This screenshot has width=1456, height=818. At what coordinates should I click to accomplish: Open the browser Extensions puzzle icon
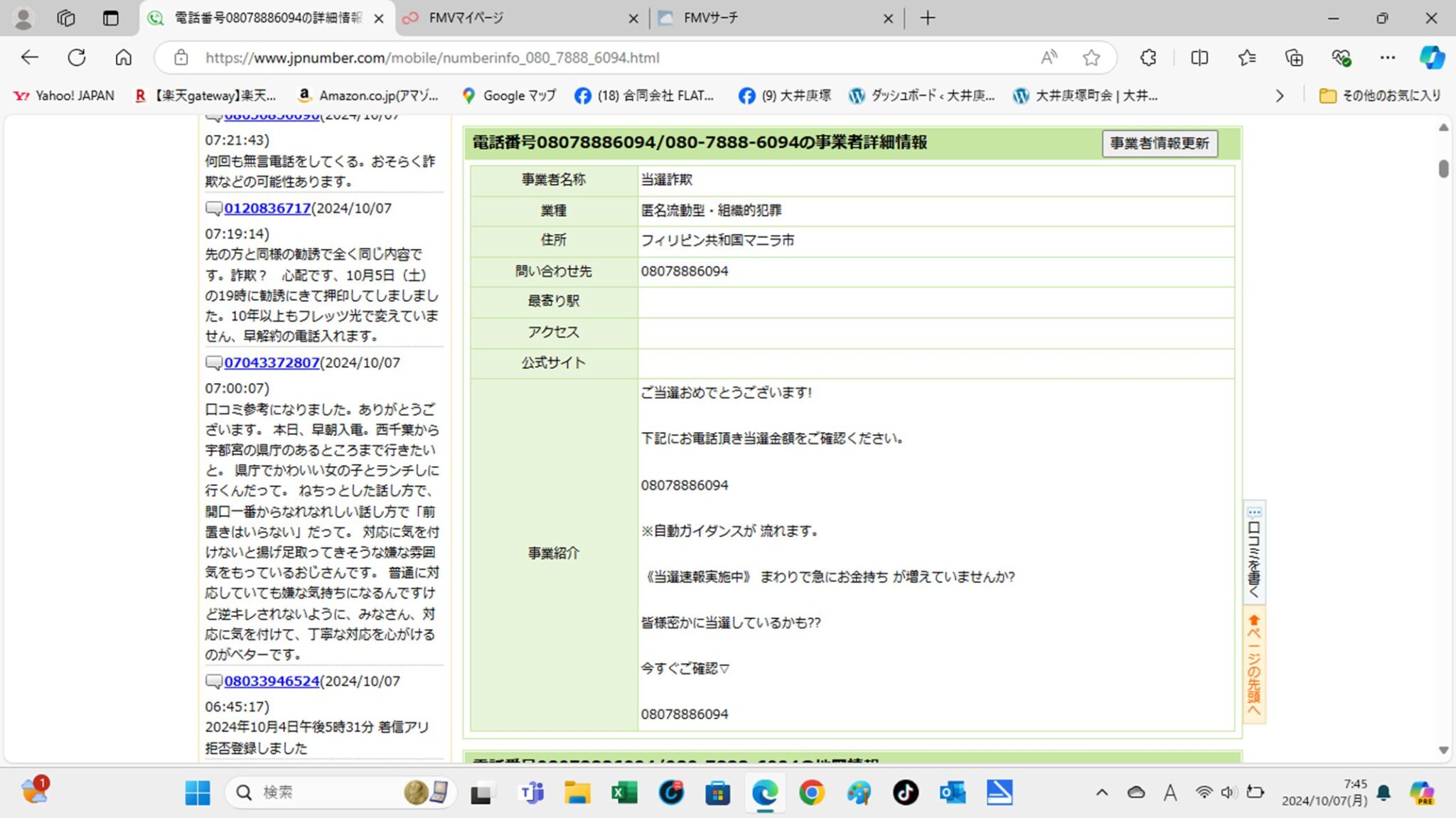1148,58
